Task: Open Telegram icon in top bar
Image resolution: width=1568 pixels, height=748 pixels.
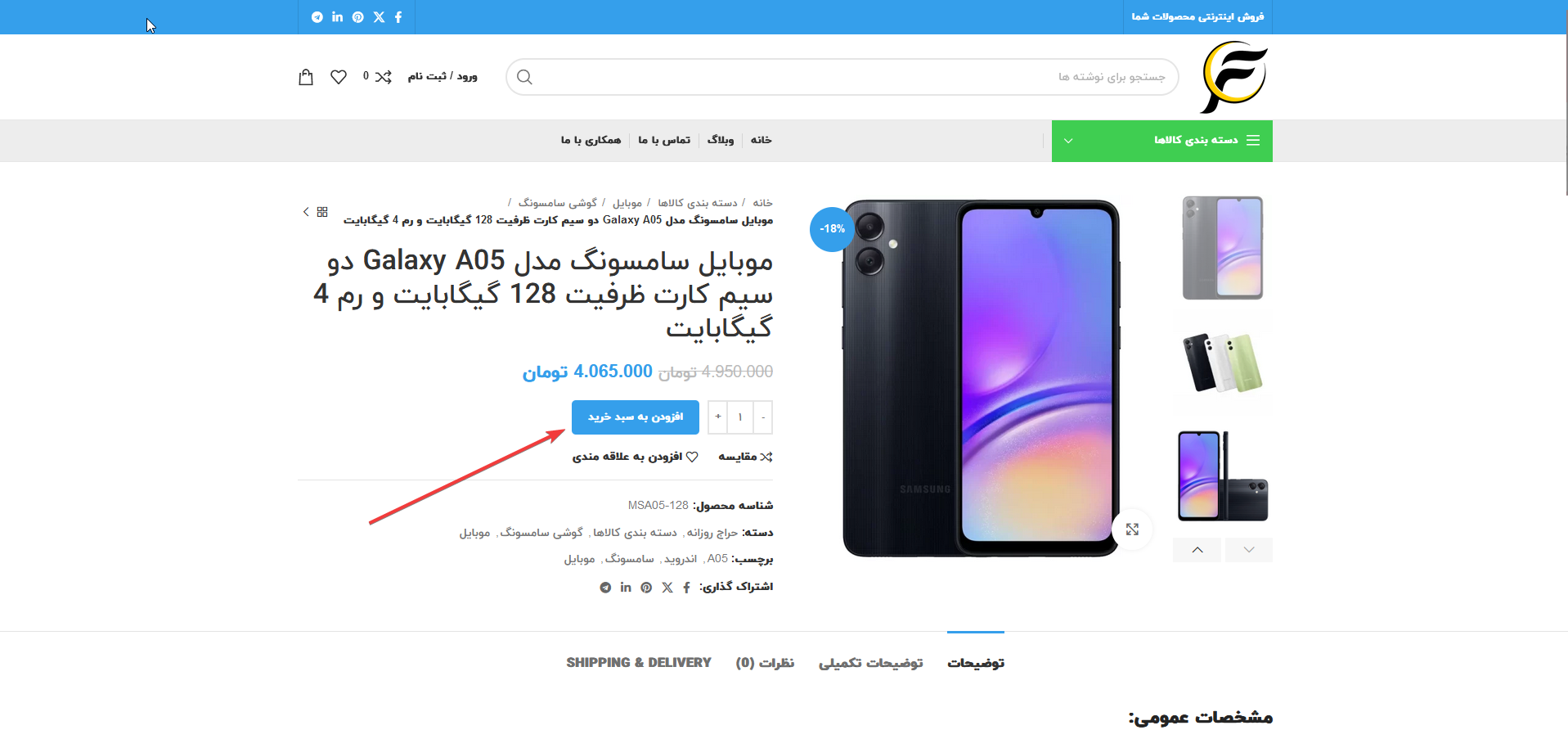Action: click(317, 17)
